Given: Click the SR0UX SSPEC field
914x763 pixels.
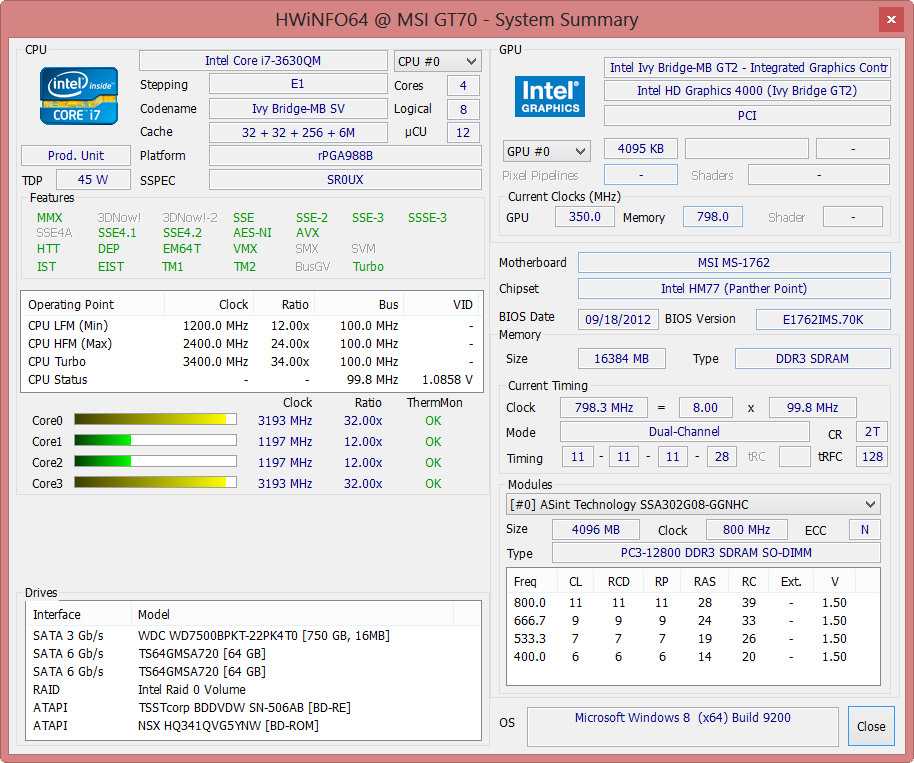Looking at the screenshot, I should 345,180.
